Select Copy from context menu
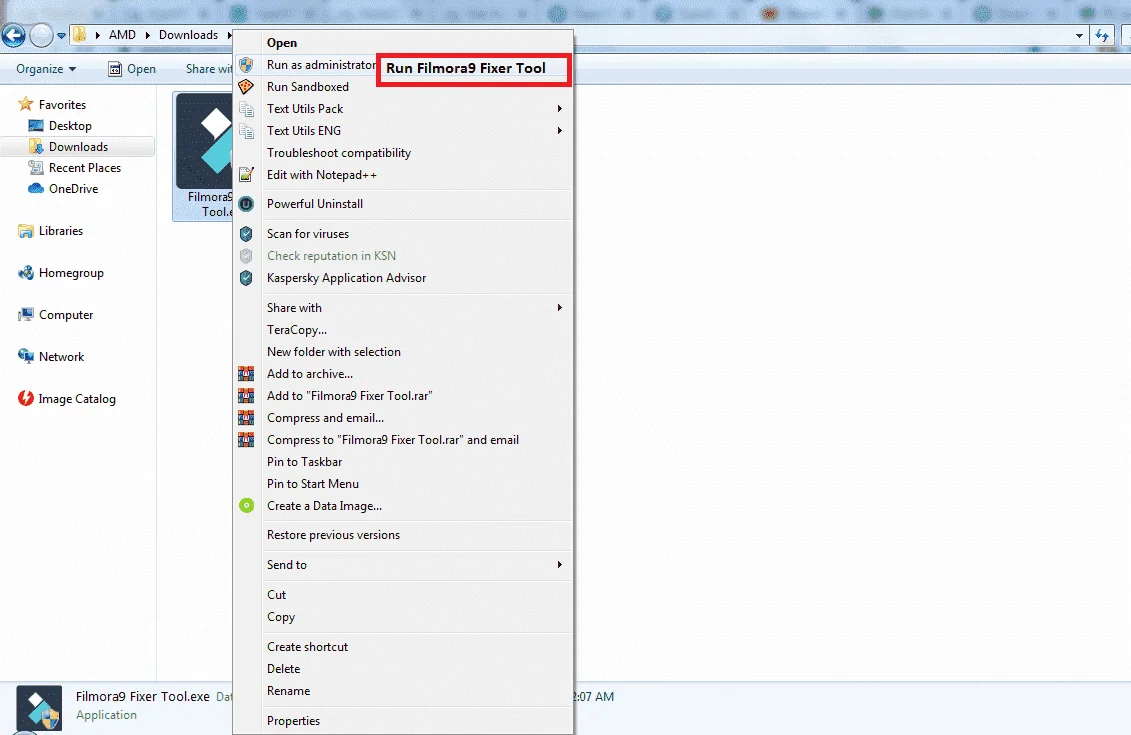 tap(402, 617)
